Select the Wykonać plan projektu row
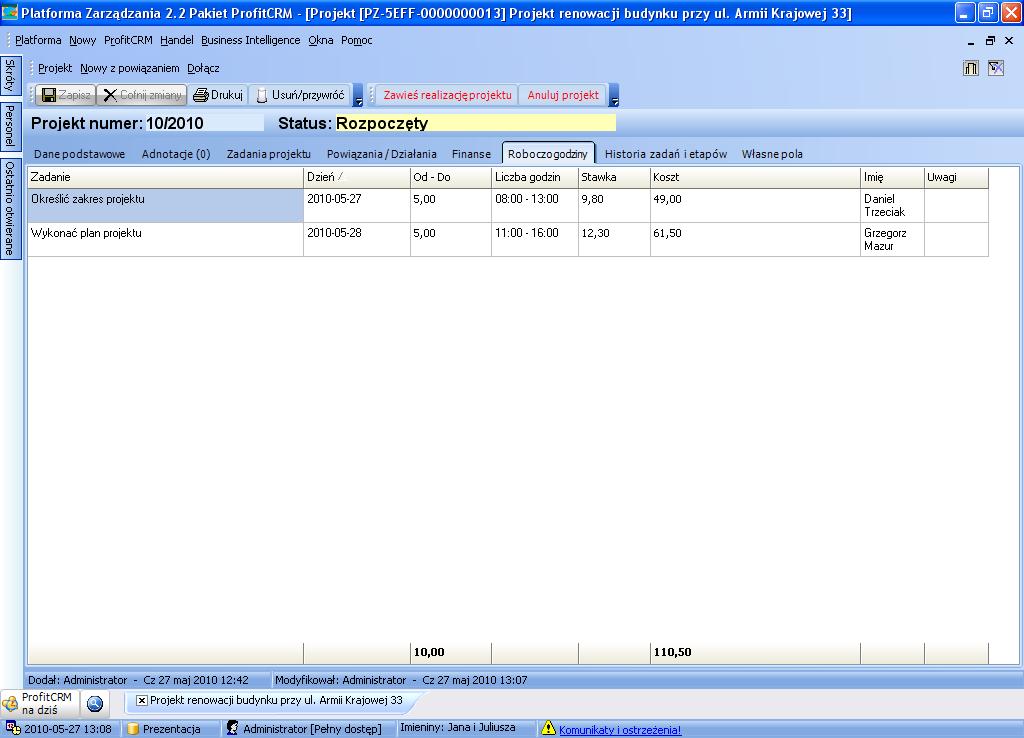The height and width of the screenshot is (738, 1024). tap(164, 239)
